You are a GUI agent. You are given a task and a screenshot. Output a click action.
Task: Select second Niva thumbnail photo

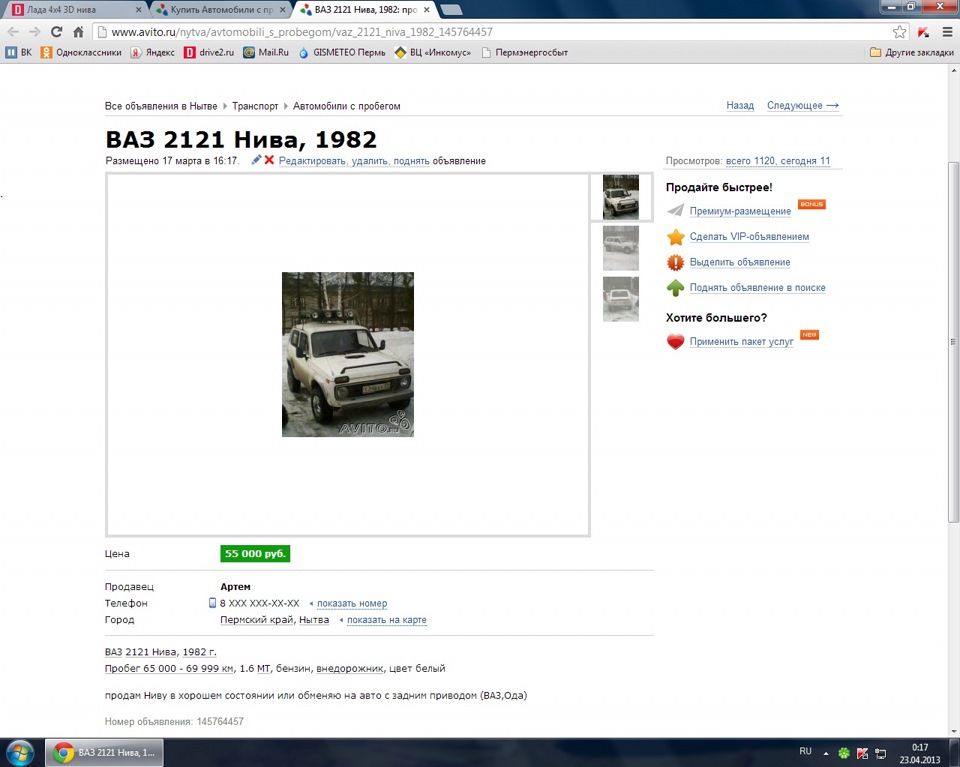(x=621, y=249)
